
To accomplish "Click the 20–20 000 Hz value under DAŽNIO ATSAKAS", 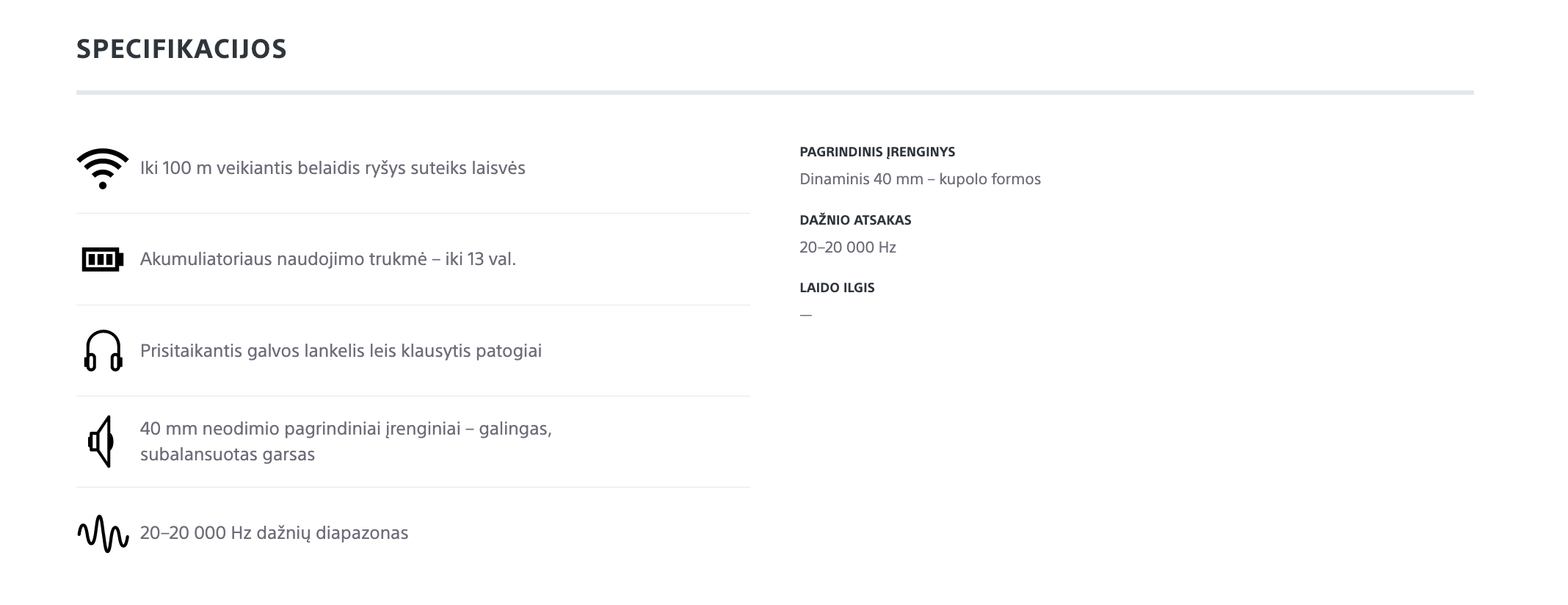I will click(x=848, y=247).
